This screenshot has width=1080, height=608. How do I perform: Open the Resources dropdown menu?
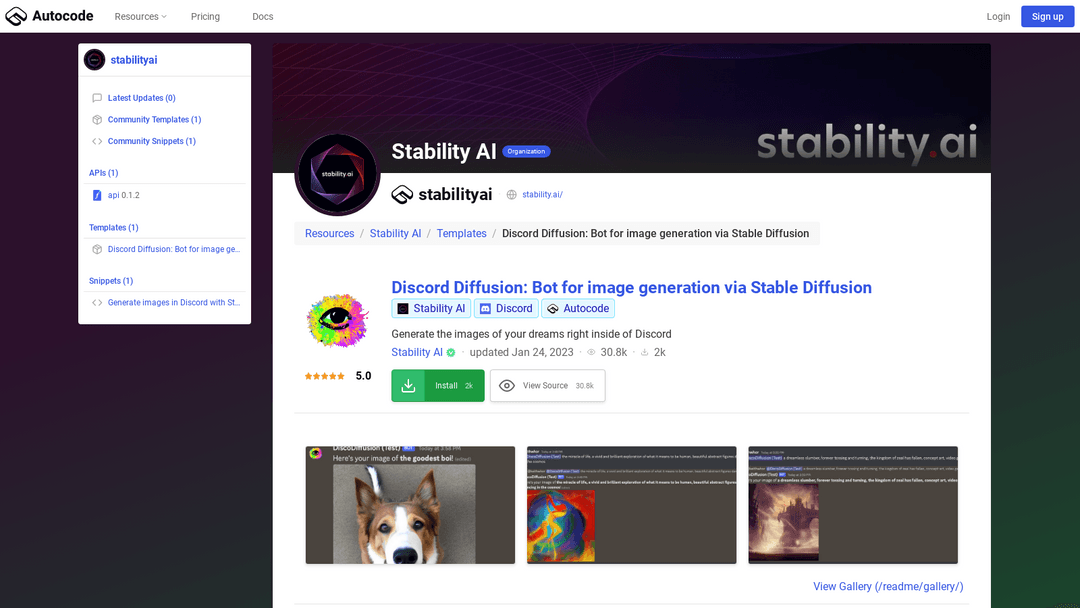pos(141,17)
